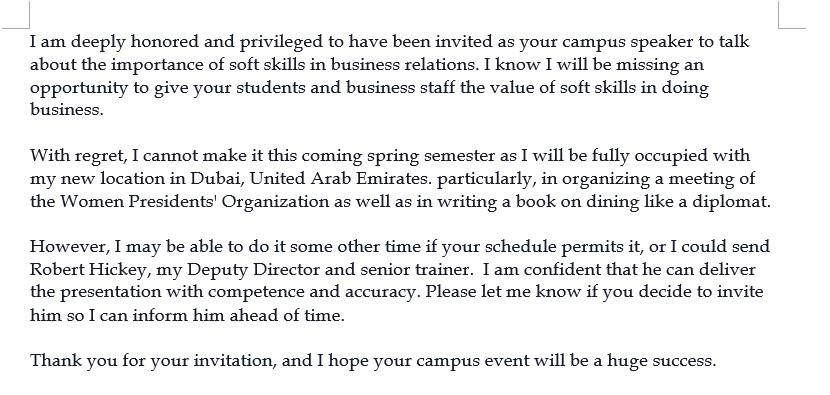This screenshot has height=395, width=830.
Task: Click the word "opportunity" starting the third line
Action: coord(79,88)
